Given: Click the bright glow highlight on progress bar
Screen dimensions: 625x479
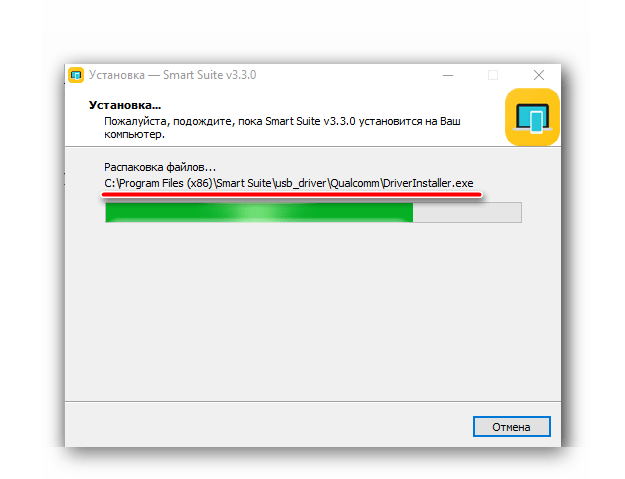Looking at the screenshot, I should pos(259,212).
